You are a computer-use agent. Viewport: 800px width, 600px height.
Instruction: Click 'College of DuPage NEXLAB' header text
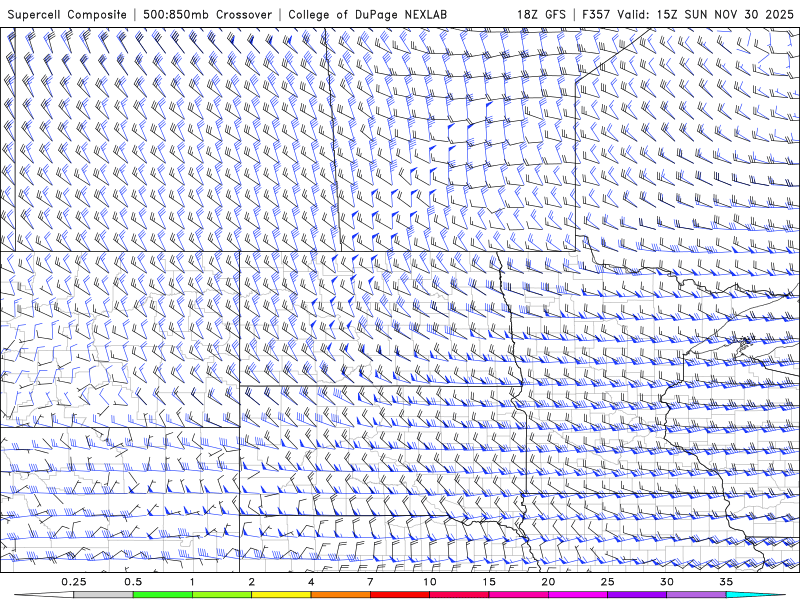[x=367, y=14]
